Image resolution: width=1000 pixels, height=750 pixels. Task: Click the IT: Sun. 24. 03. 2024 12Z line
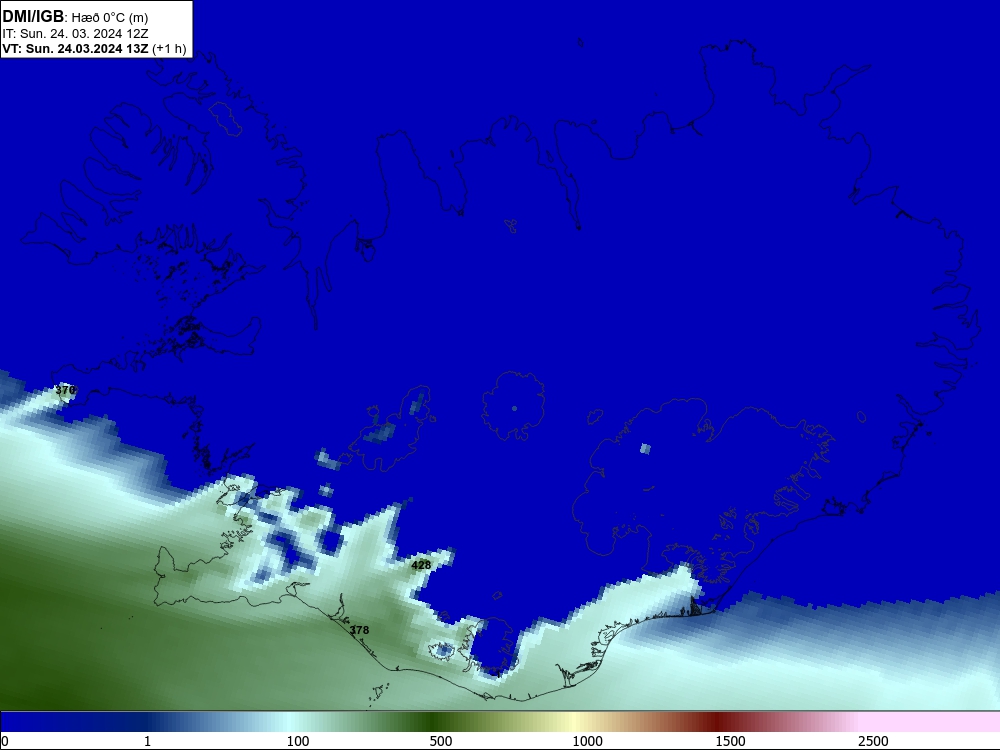75,34
